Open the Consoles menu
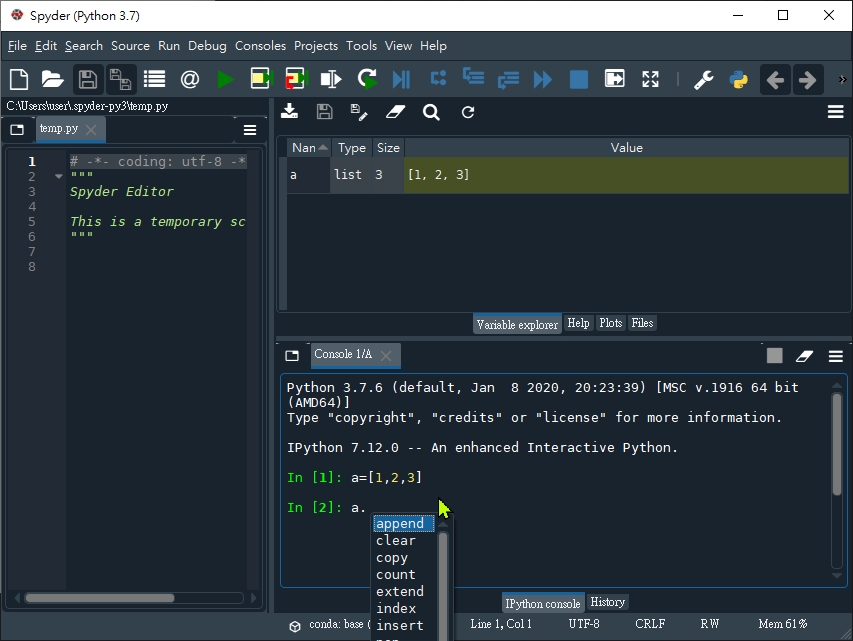 (260, 46)
